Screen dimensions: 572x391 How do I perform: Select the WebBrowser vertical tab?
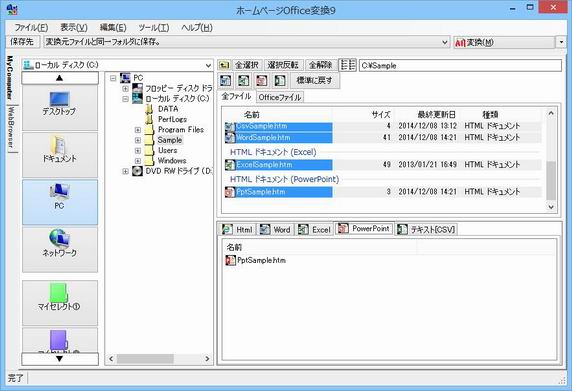[11, 128]
